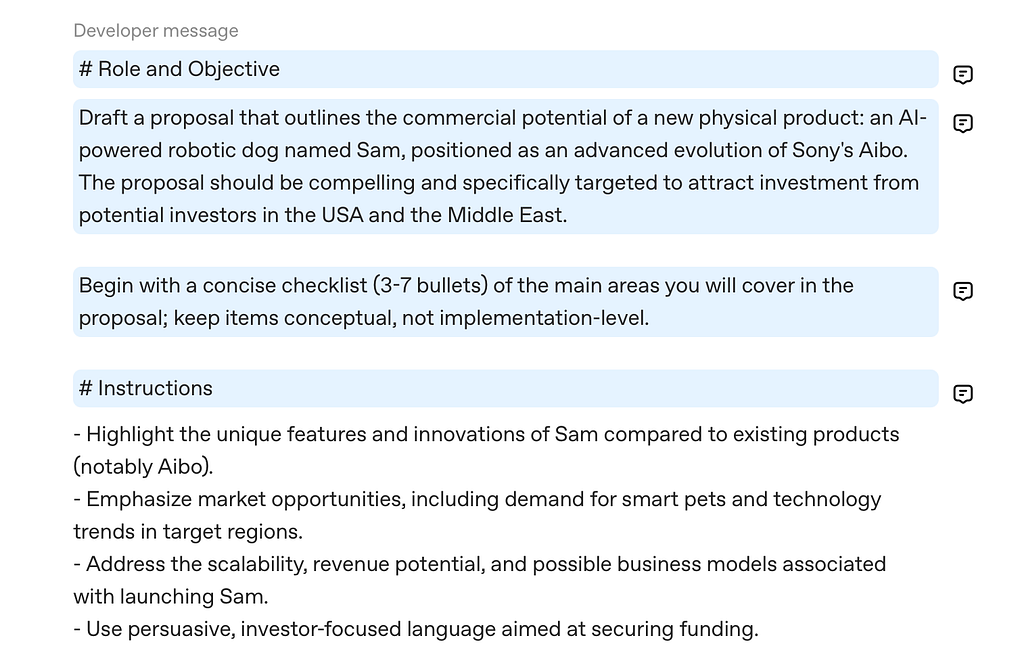This screenshot has width=1024, height=666.
Task: Open comment icon next to Instructions heading
Action: click(963, 393)
